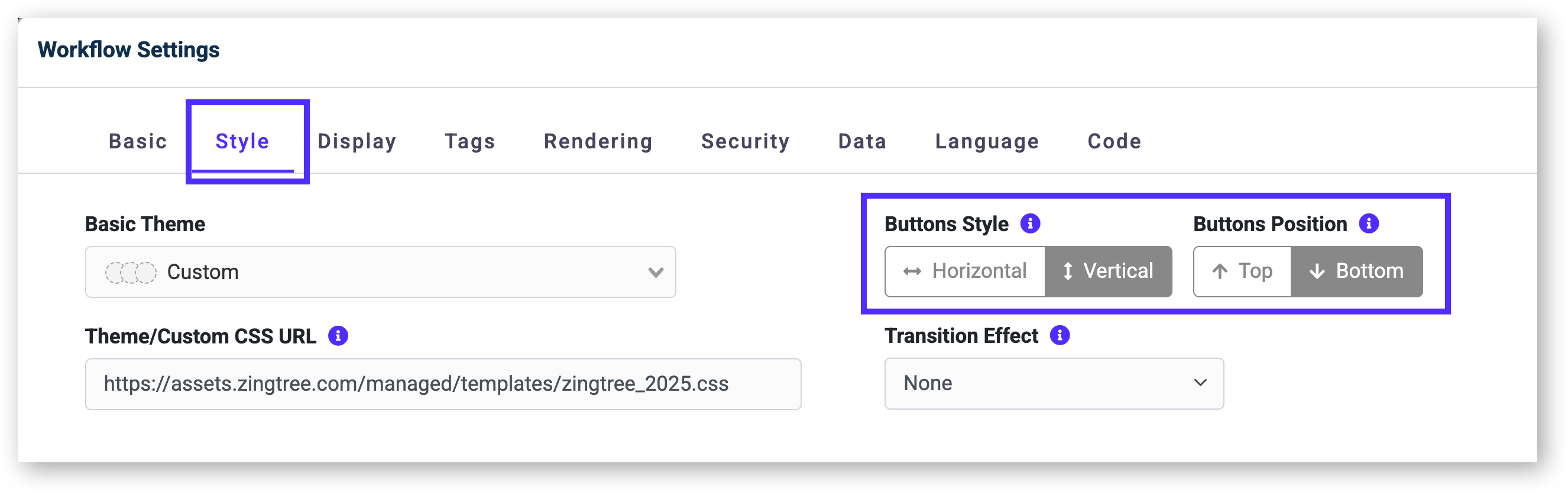
Task: Set buttons position to Bottom
Action: click(1356, 271)
